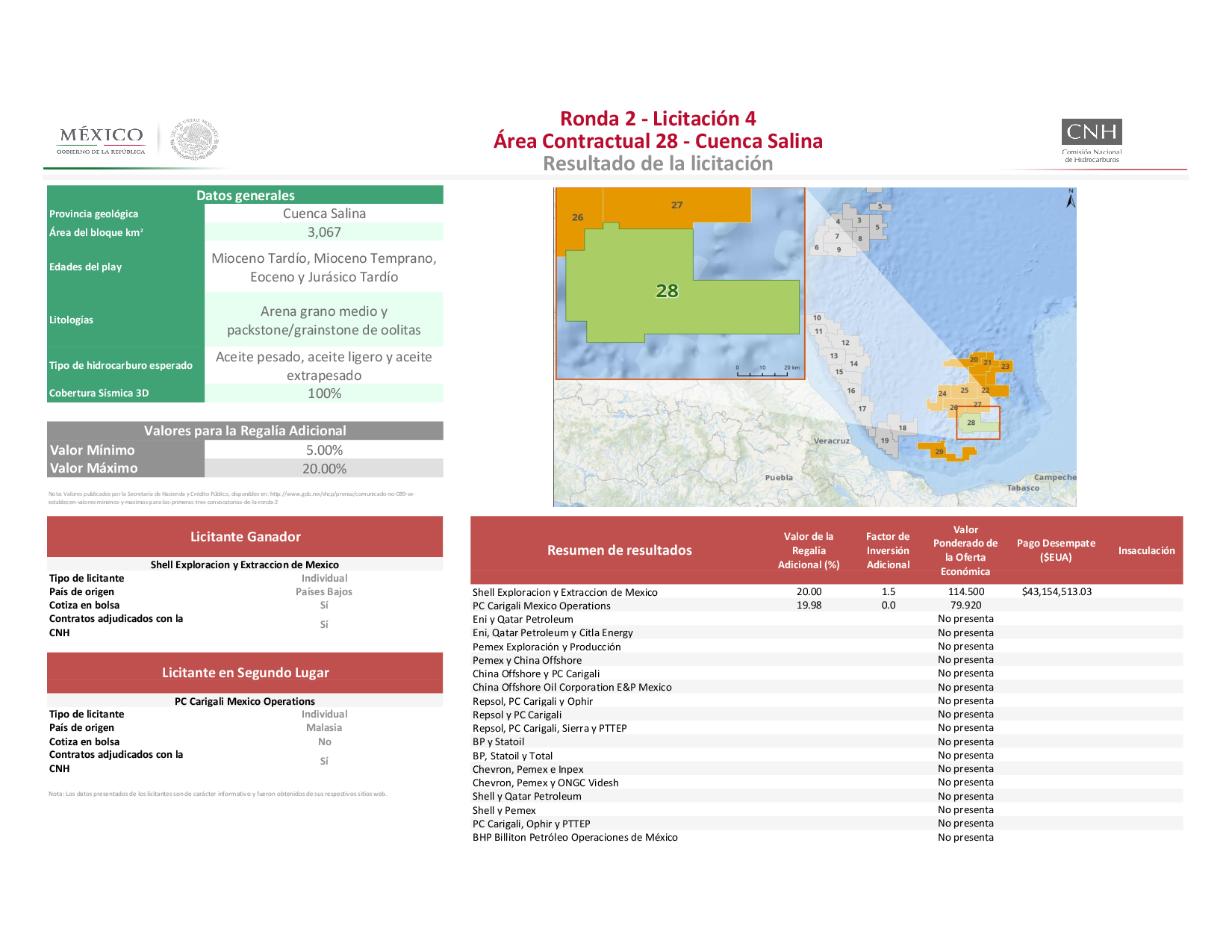Click winner name 'Shell Exploracion y Extraccion de Mexico' under Licitante Ganador
This screenshot has height=952, width=1232.
tap(245, 564)
